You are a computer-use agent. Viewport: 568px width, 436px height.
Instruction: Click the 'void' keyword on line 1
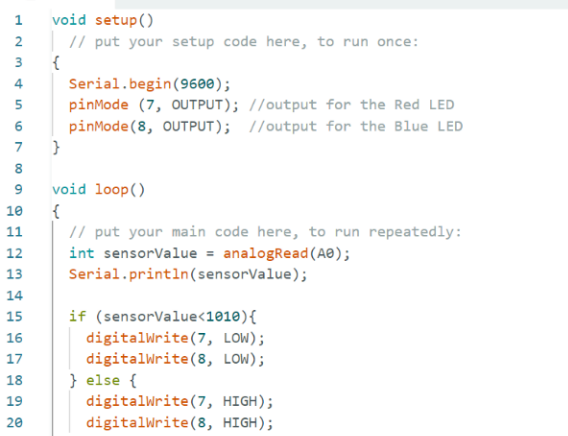69,20
